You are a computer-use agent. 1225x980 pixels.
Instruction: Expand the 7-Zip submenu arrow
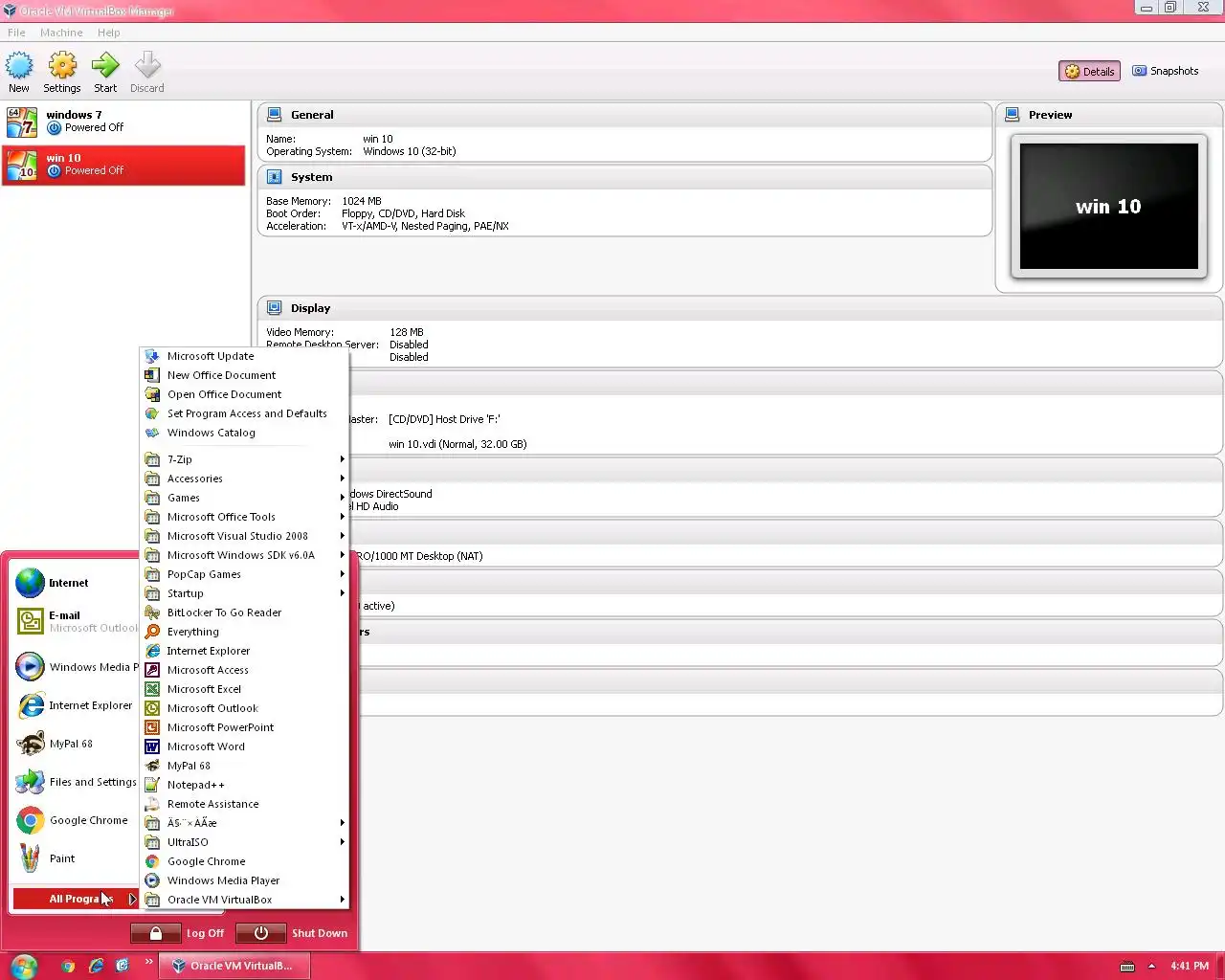342,459
